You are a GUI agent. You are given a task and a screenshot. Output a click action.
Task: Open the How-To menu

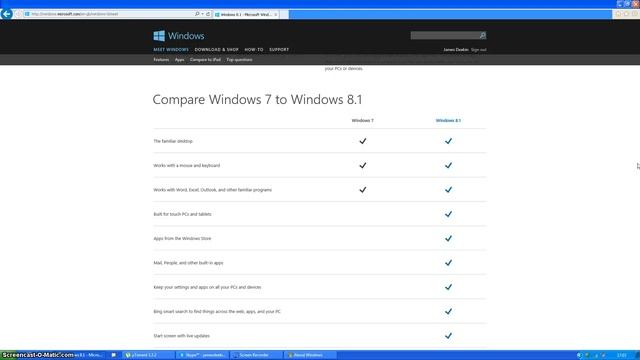coord(254,49)
